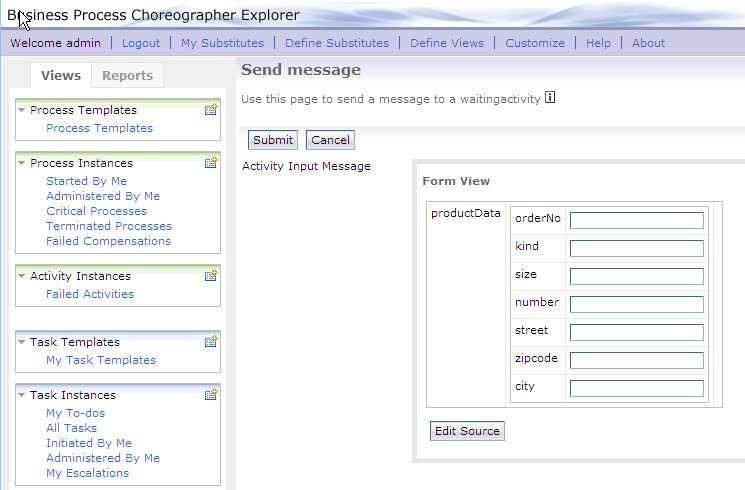
Task: Switch to the Views tab
Action: tap(61, 76)
